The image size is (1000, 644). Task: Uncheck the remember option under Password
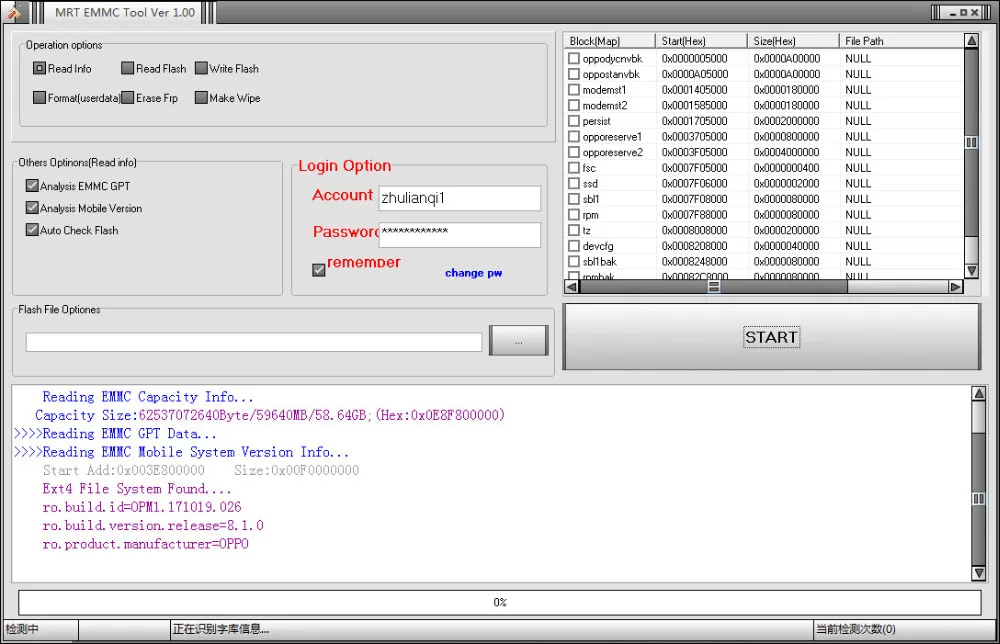[x=318, y=269]
